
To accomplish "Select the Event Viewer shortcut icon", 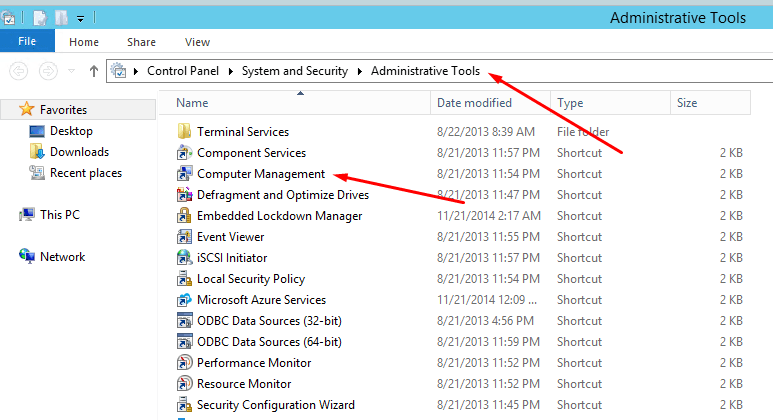I will pos(184,237).
